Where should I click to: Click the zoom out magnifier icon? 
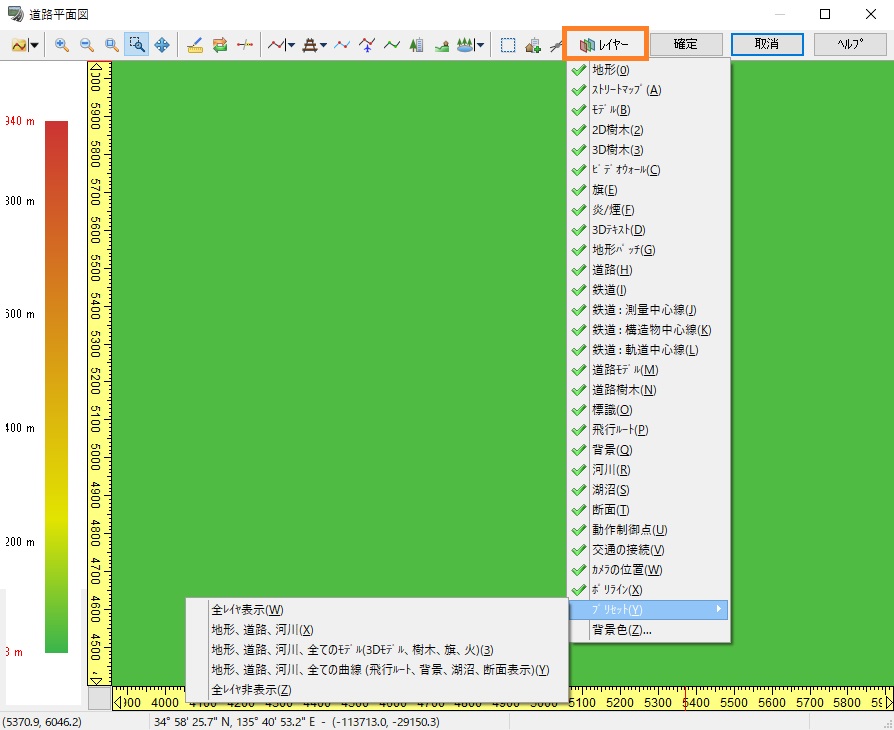click(87, 44)
